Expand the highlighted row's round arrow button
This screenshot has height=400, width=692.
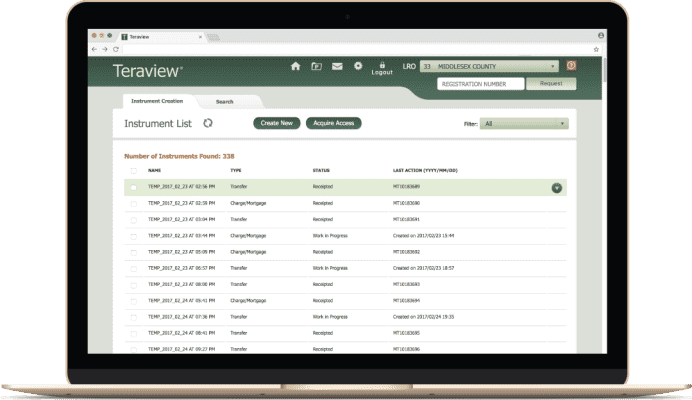click(x=557, y=187)
